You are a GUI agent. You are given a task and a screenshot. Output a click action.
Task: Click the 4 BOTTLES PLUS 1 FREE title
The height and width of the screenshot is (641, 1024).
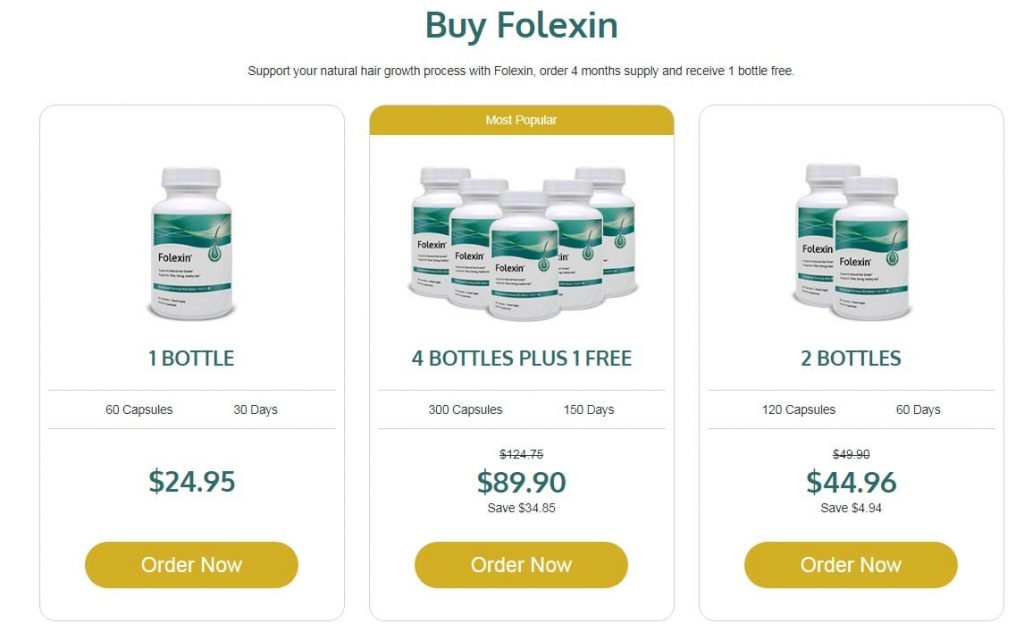[521, 358]
